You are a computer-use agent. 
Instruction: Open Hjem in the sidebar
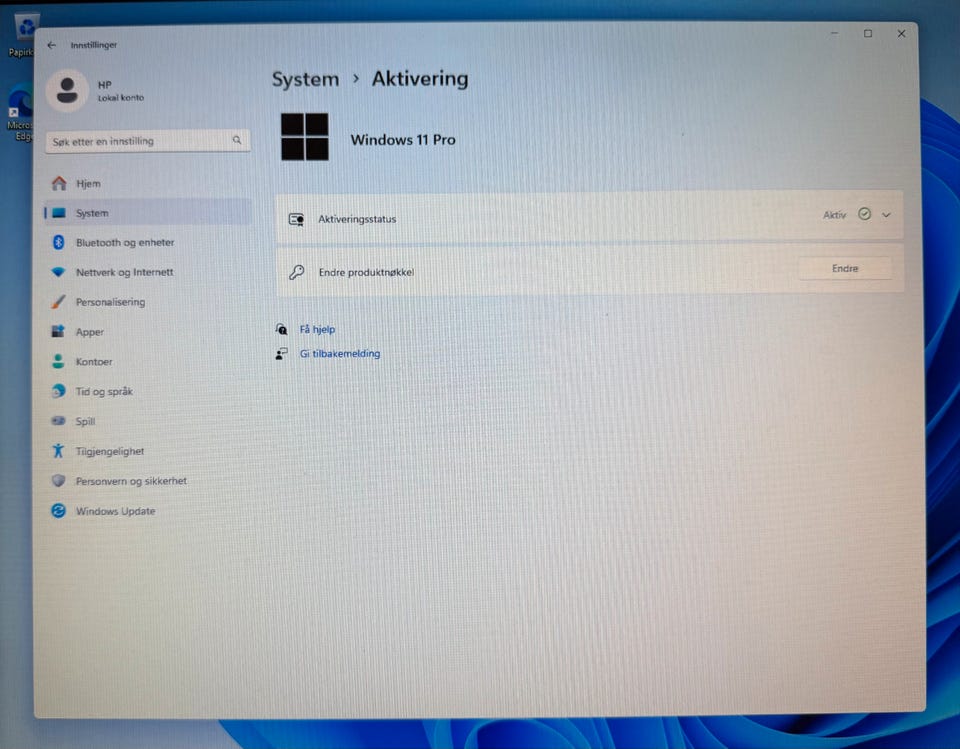(x=148, y=184)
